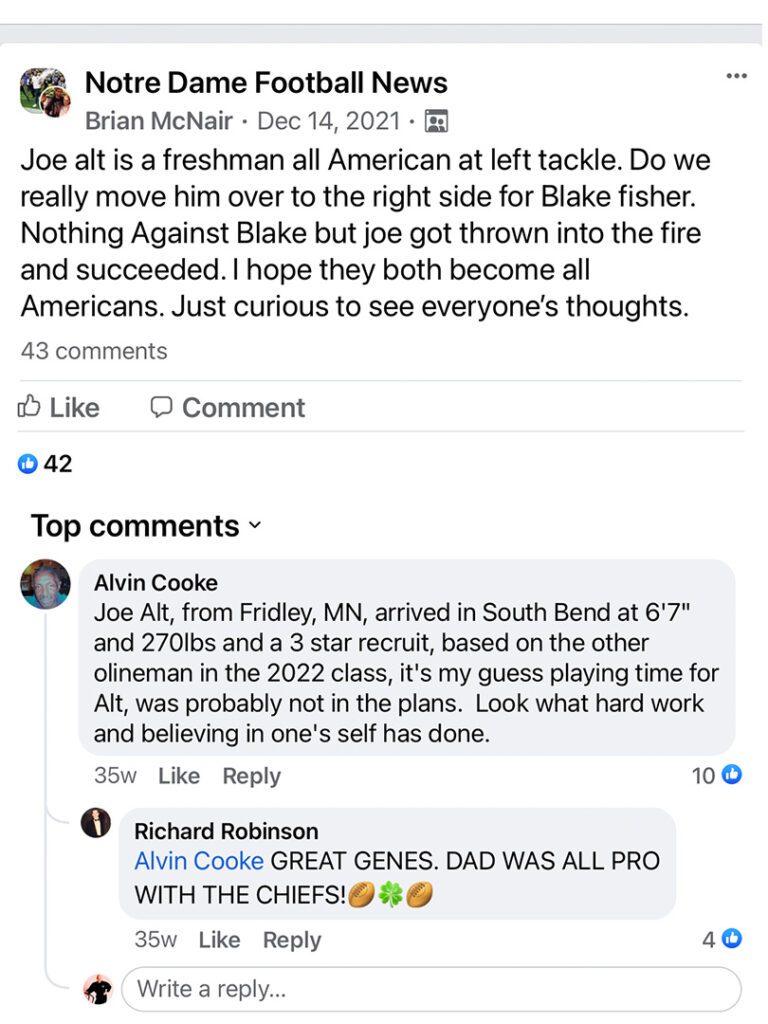Like Richard Robinson's reply
Screen dimensions: 768x1024
219,940
